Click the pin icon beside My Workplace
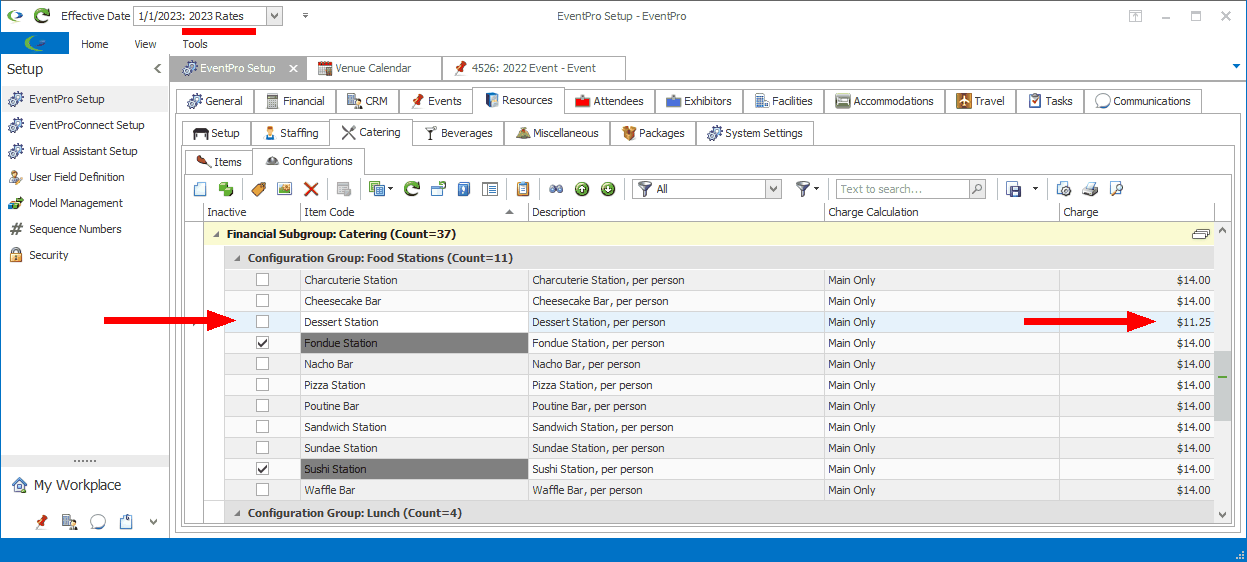This screenshot has width=1247, height=562. pos(42,521)
